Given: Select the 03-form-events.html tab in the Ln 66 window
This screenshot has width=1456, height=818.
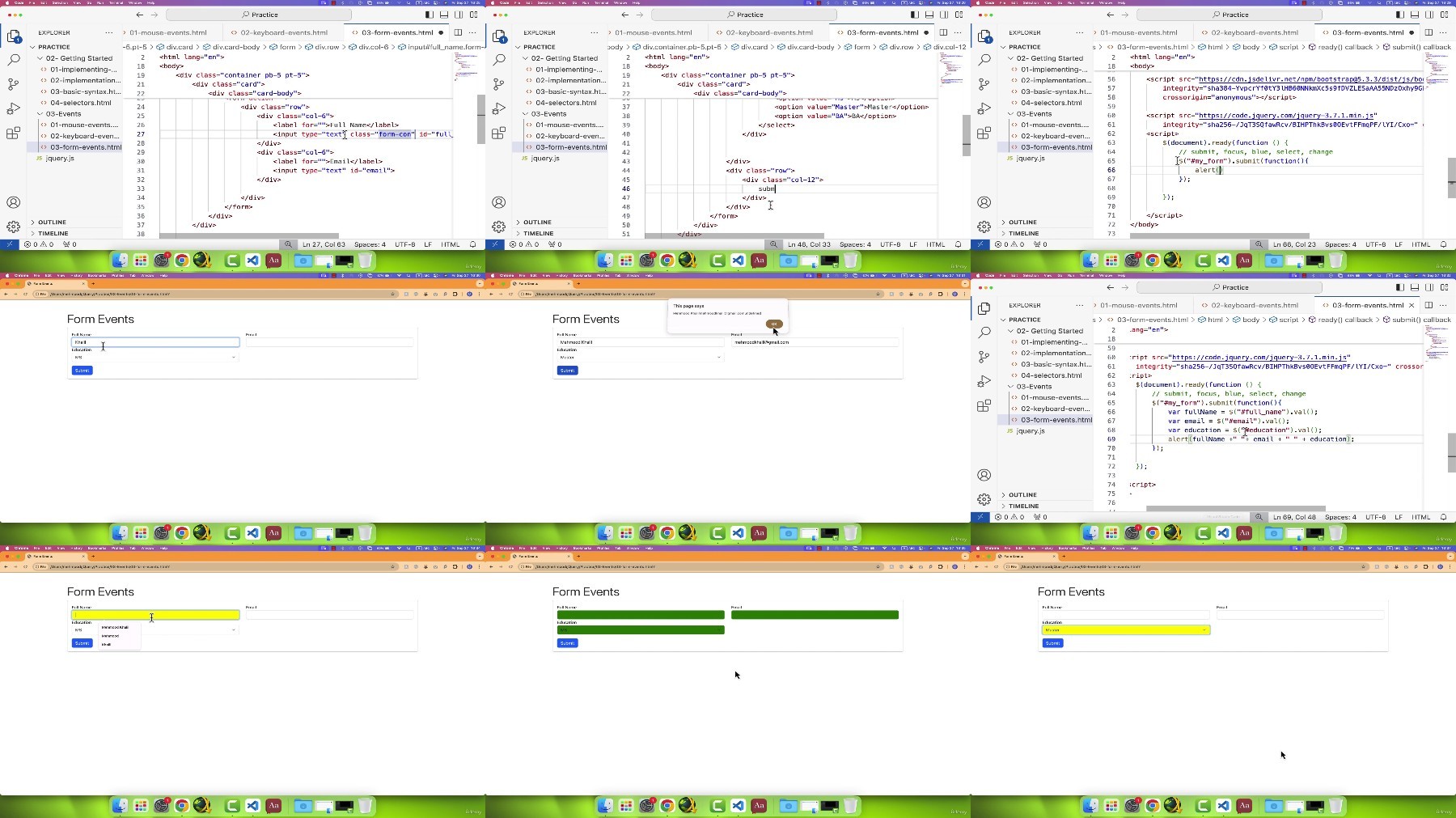Looking at the screenshot, I should [1367, 32].
